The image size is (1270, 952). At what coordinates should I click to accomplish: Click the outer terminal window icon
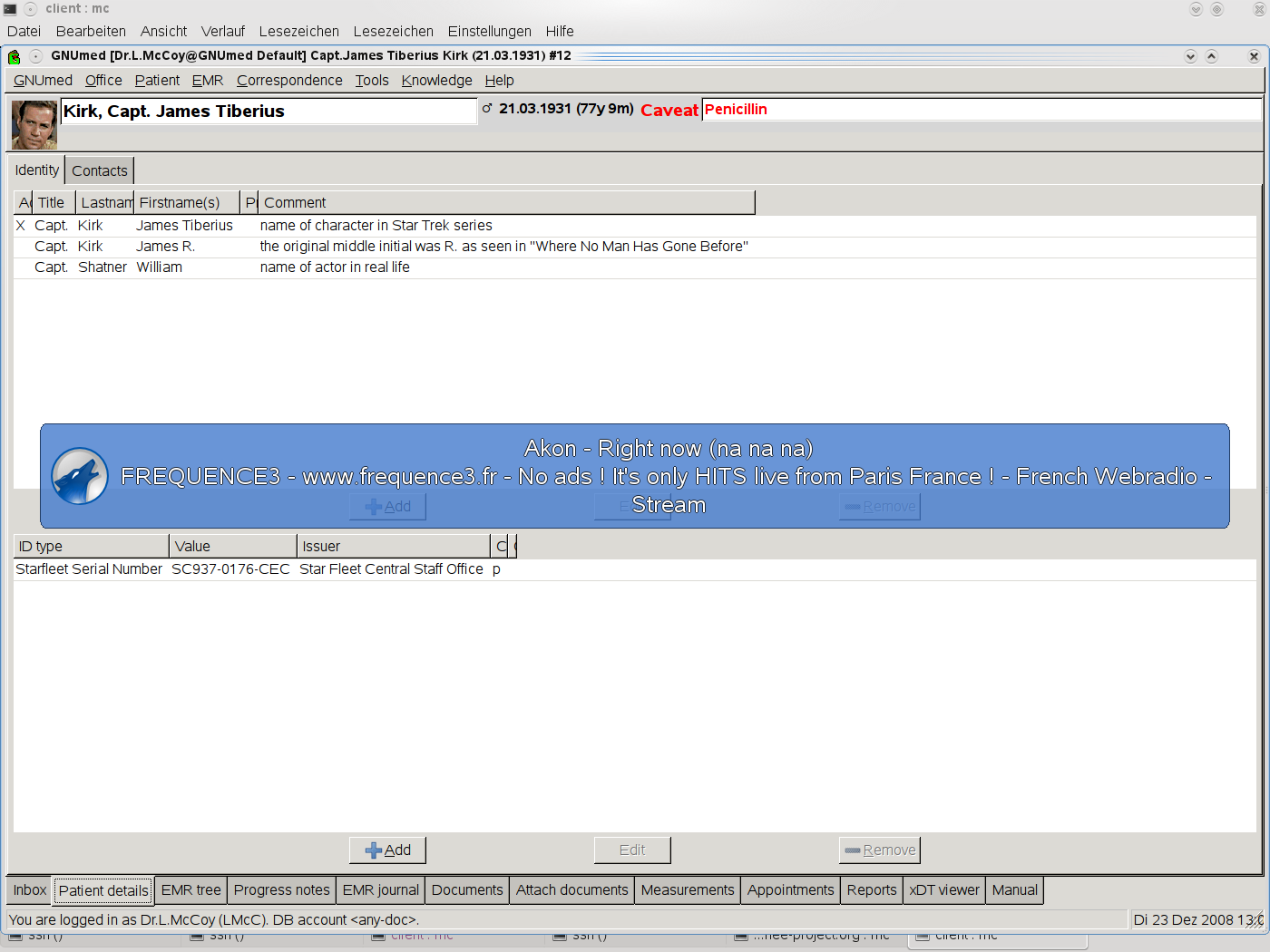click(10, 8)
